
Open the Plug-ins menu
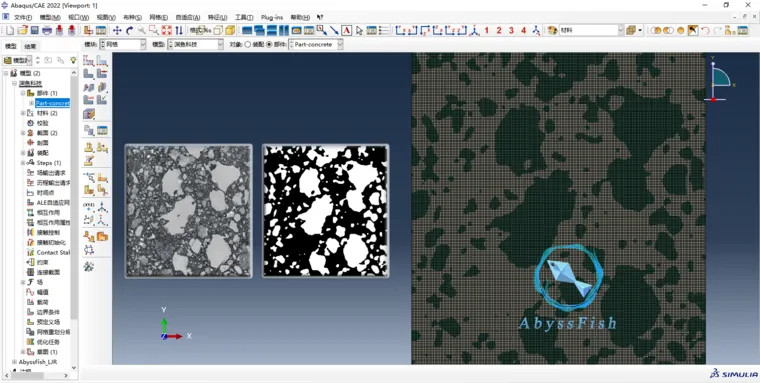271,17
